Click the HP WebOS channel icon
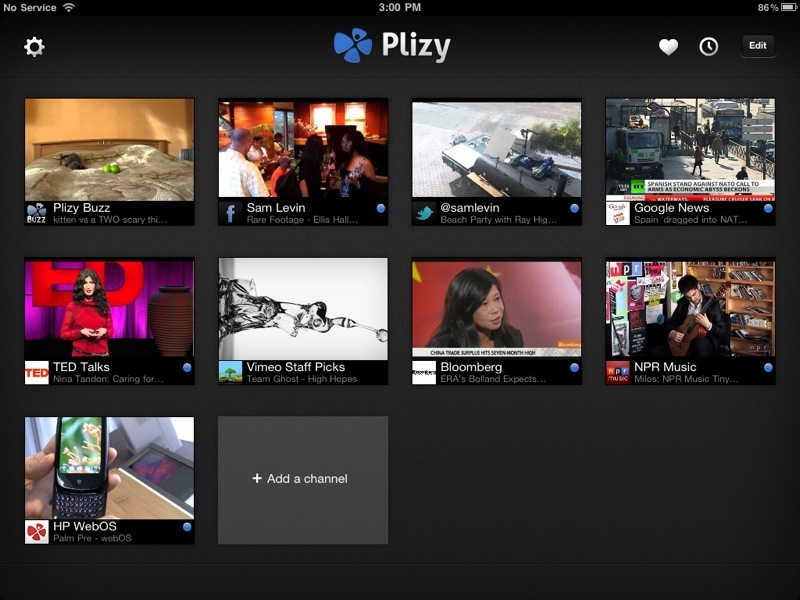This screenshot has width=800, height=600. coord(36,532)
